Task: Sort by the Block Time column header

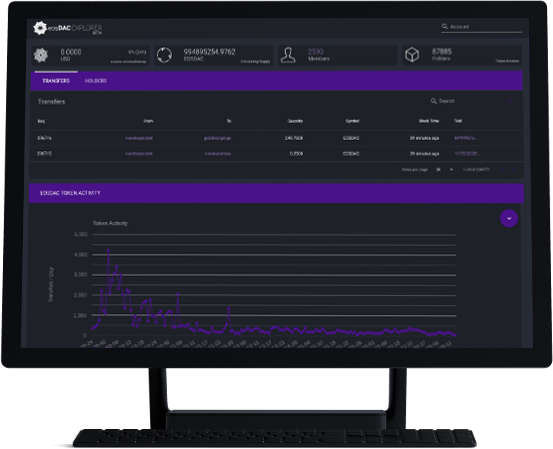Action: coord(429,121)
